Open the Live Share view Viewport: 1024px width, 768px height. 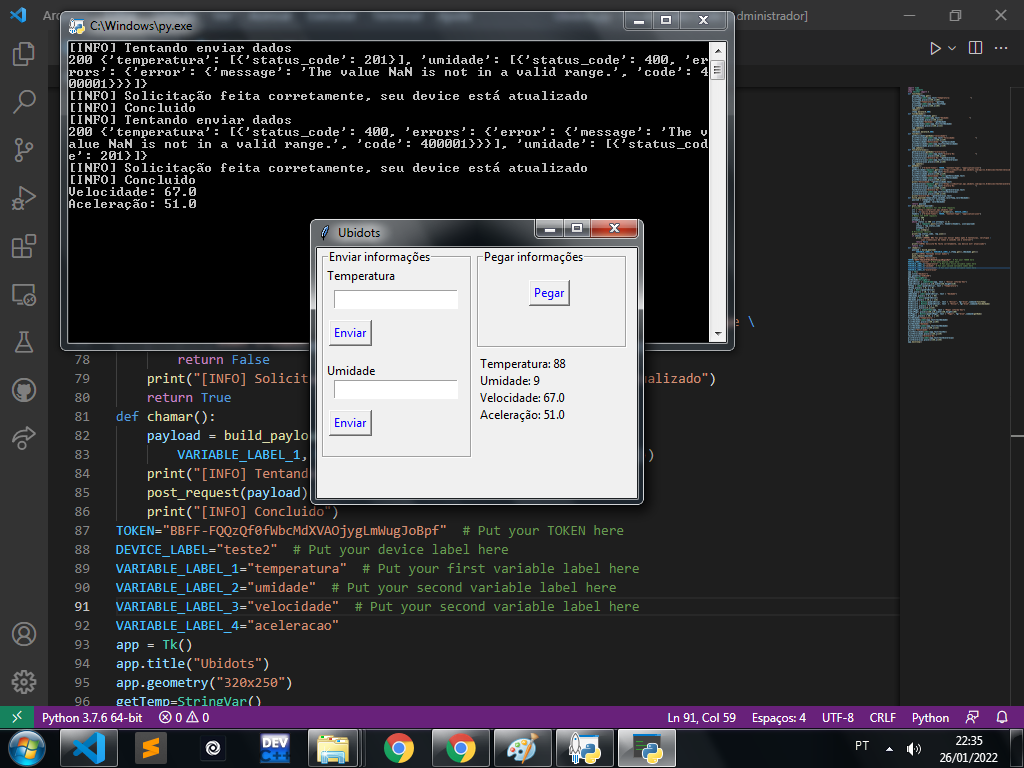24,438
